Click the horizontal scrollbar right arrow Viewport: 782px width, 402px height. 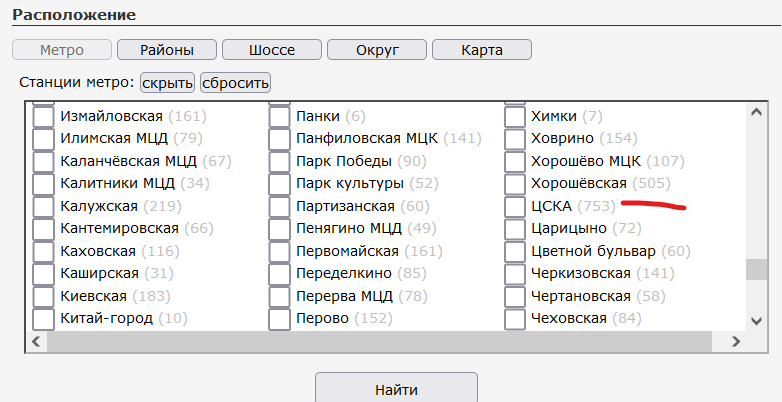(x=736, y=342)
